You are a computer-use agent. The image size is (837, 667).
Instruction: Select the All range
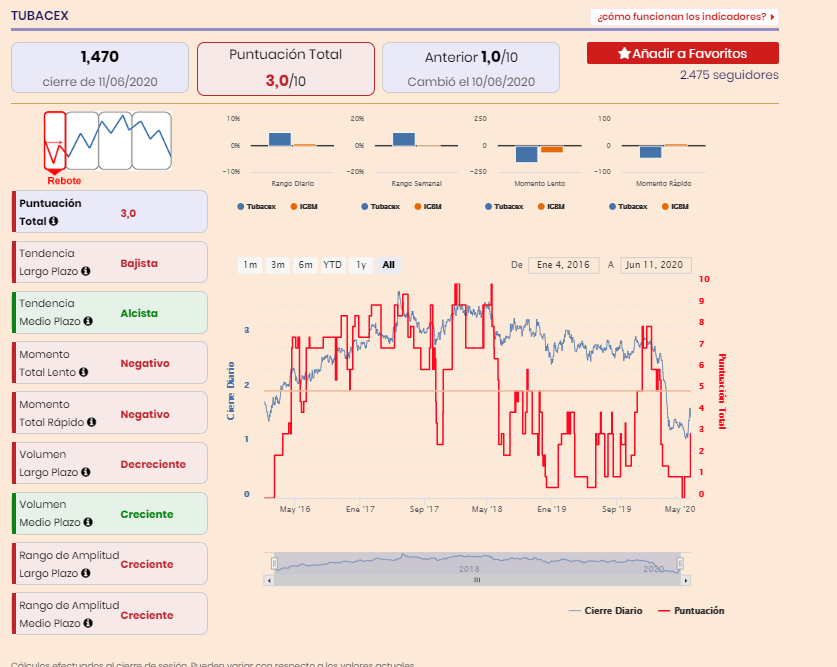pyautogui.click(x=389, y=265)
